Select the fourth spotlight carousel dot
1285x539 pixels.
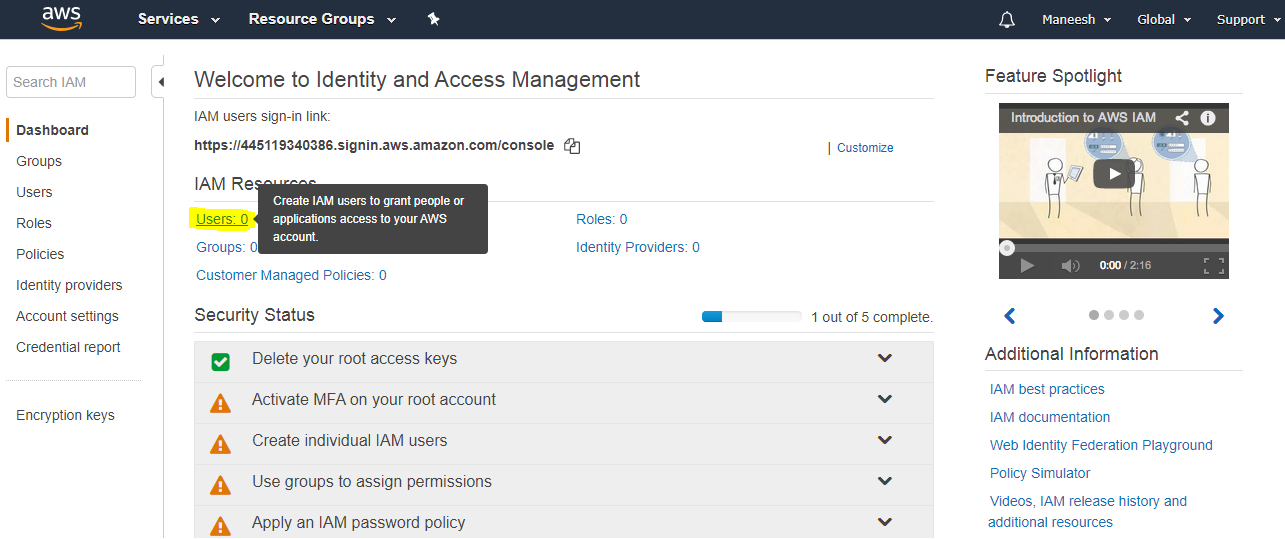1139,315
